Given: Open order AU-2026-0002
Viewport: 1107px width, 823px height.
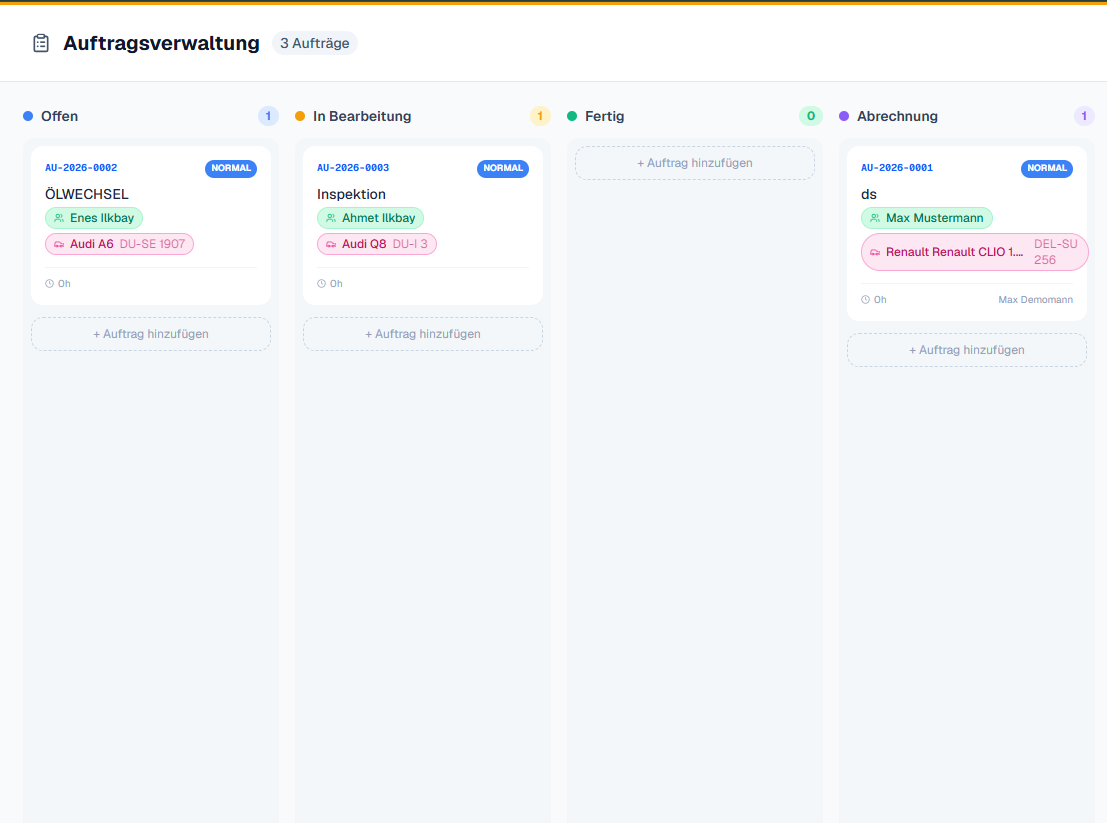Looking at the screenshot, I should click(x=81, y=168).
